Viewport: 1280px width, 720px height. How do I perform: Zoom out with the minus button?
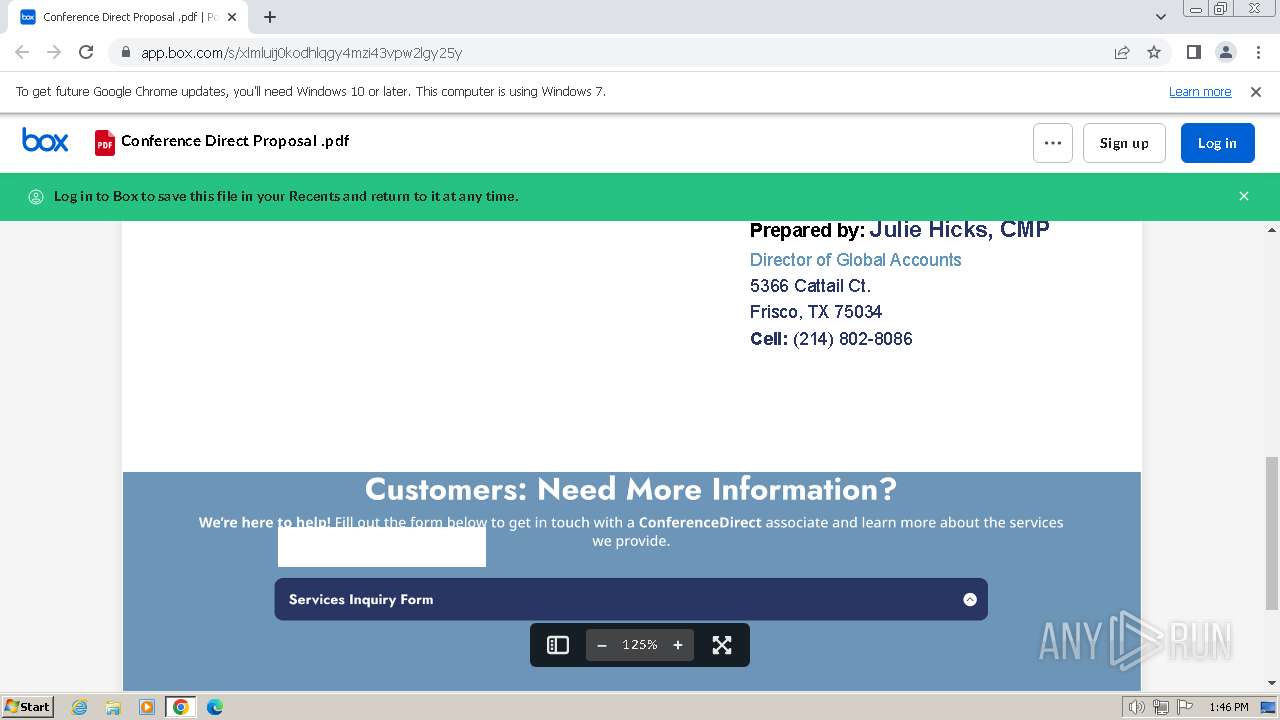point(602,645)
